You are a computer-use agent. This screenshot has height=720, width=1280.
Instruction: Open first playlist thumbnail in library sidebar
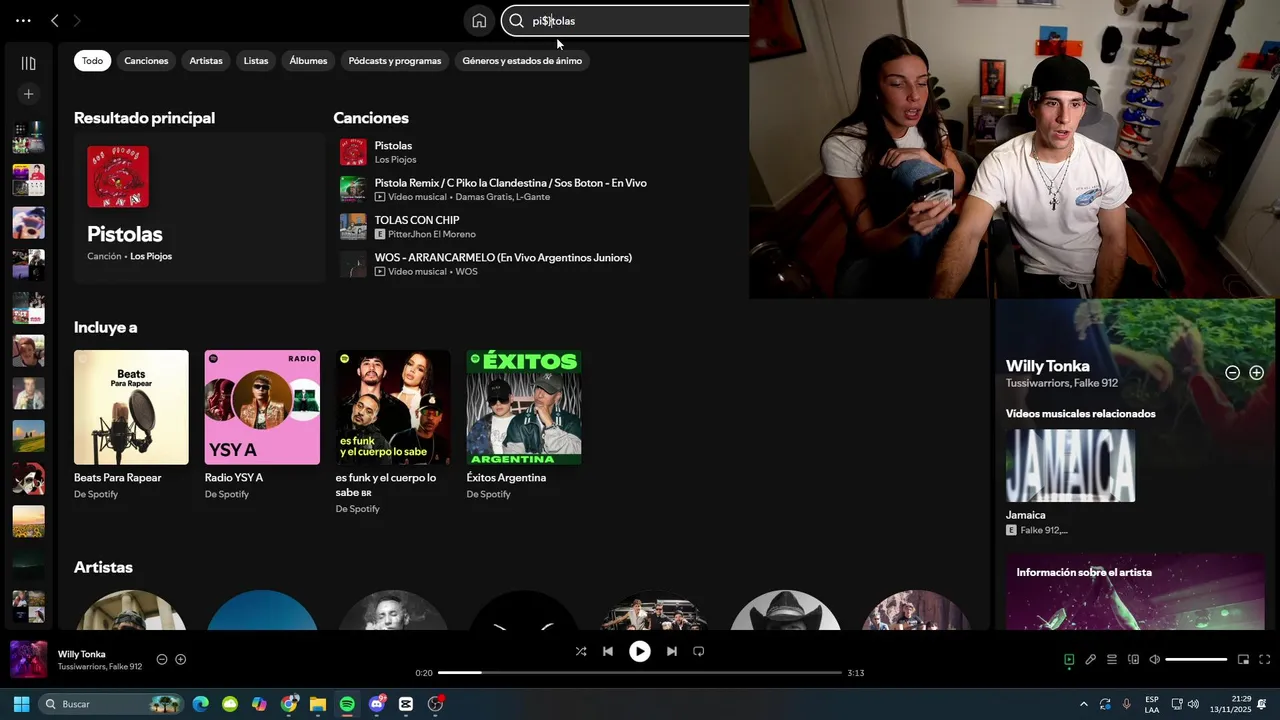pyautogui.click(x=28, y=137)
